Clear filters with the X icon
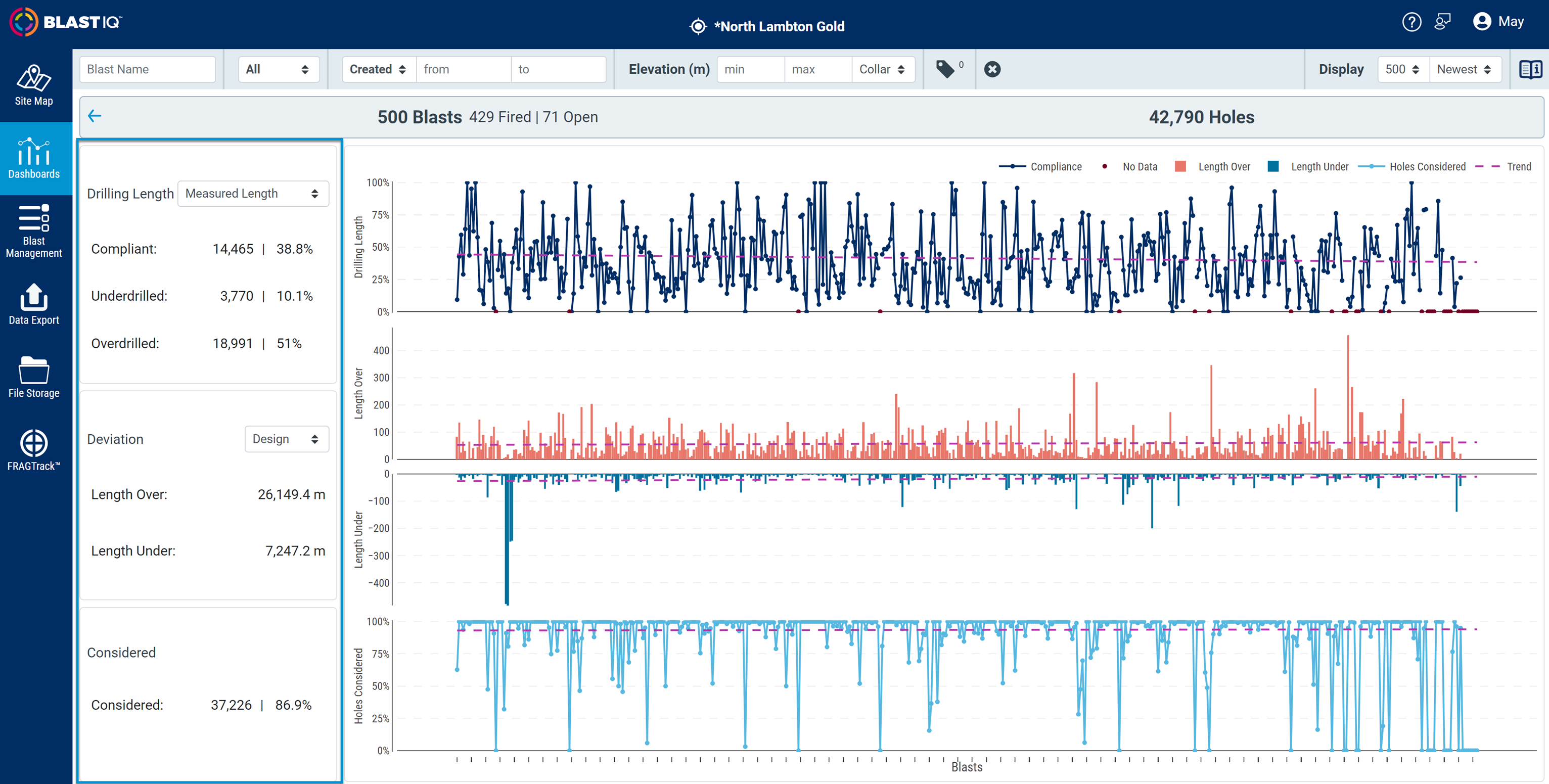1549x784 pixels. (992, 69)
